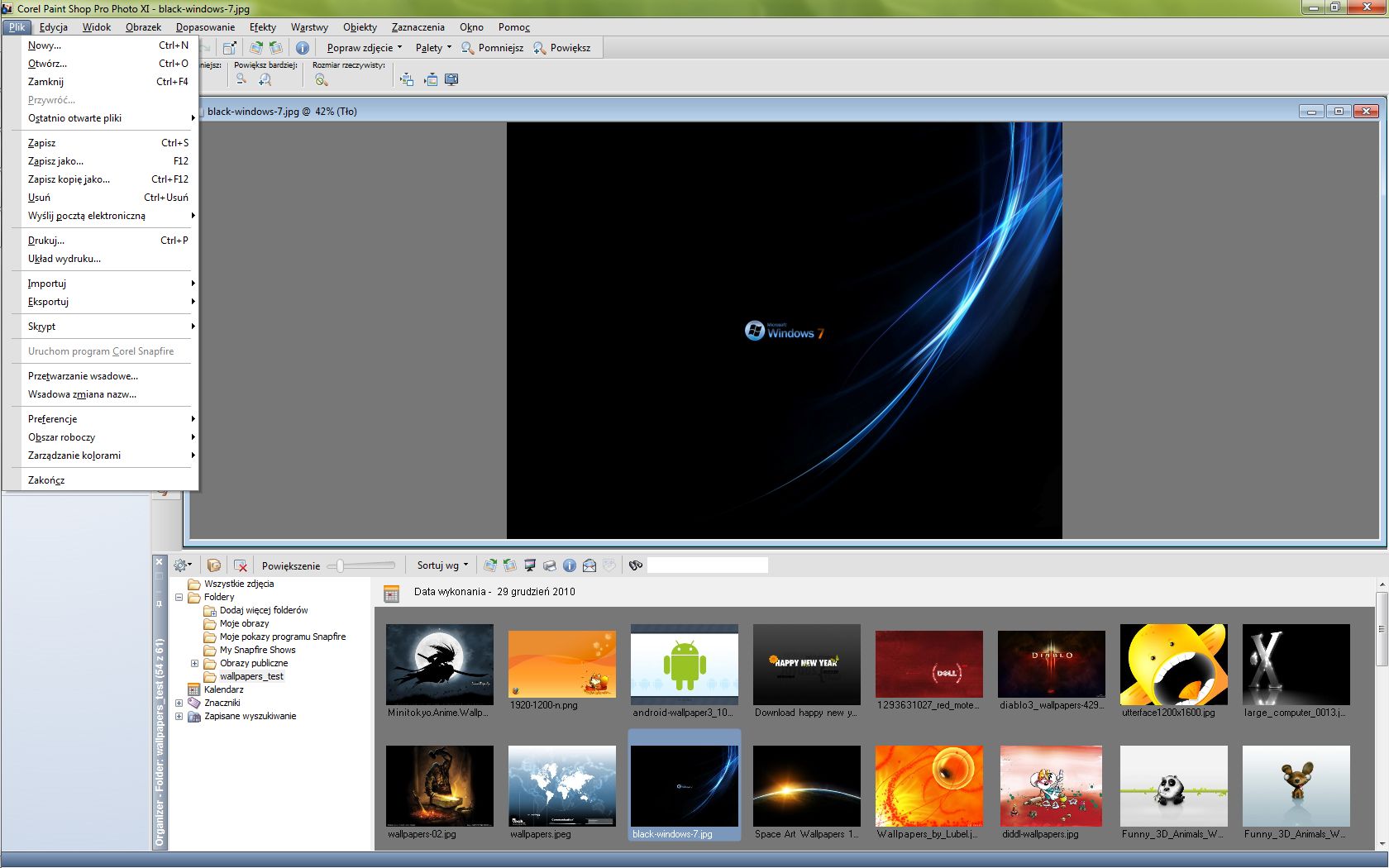
Task: Expand the Obrazy publiczne folder node
Action: (194, 663)
